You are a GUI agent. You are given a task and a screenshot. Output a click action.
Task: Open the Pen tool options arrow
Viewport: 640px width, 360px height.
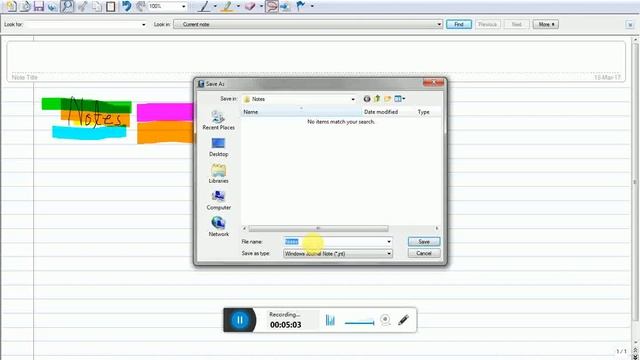pyautogui.click(x=215, y=6)
